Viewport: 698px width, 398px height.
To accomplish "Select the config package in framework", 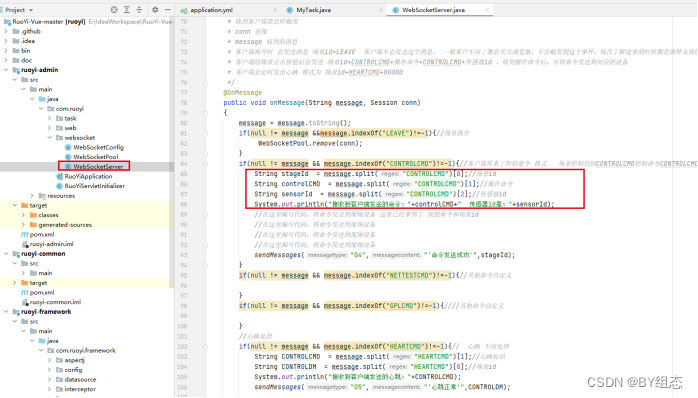I will [x=73, y=370].
